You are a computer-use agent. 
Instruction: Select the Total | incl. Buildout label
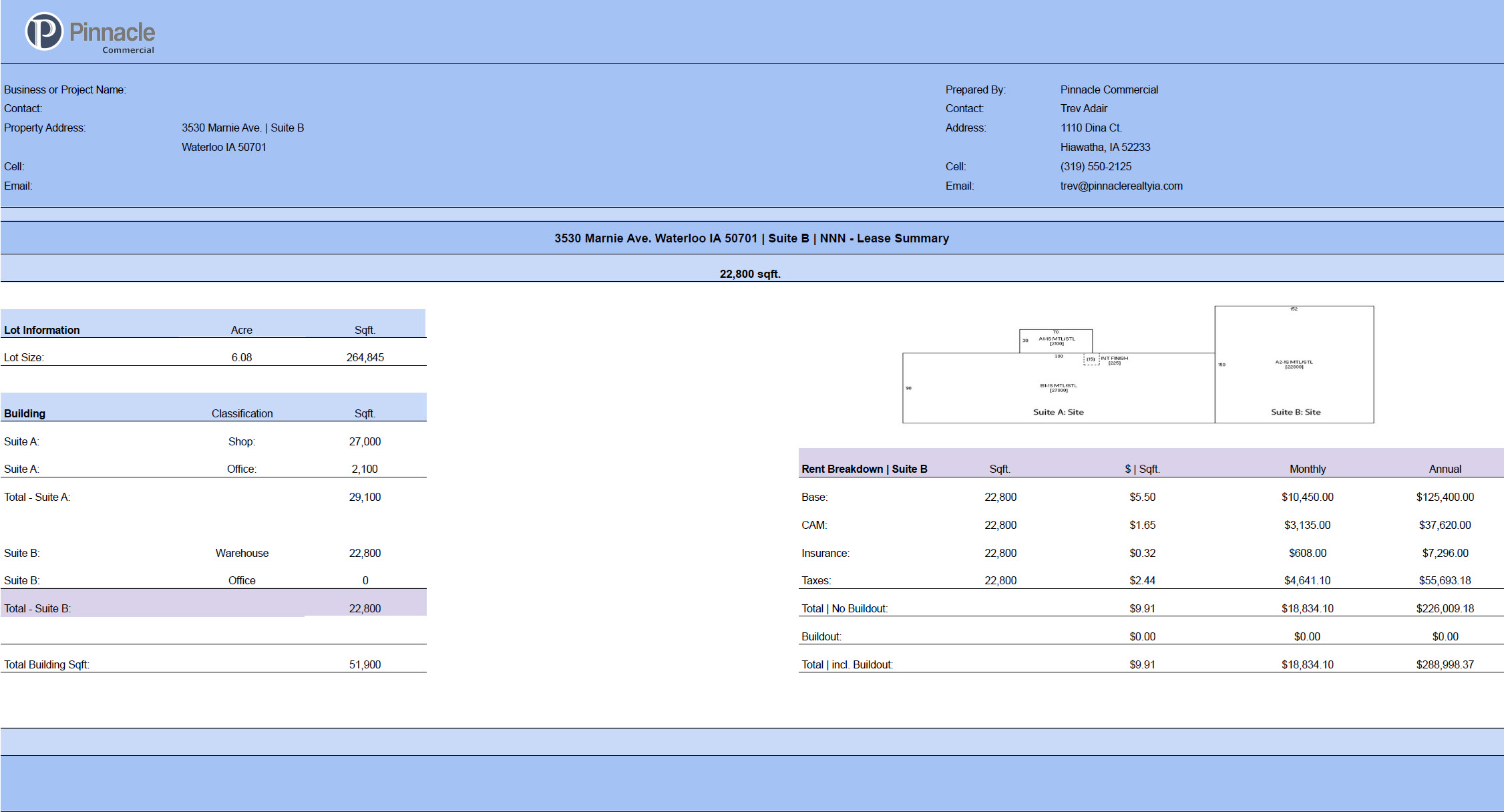click(x=848, y=664)
